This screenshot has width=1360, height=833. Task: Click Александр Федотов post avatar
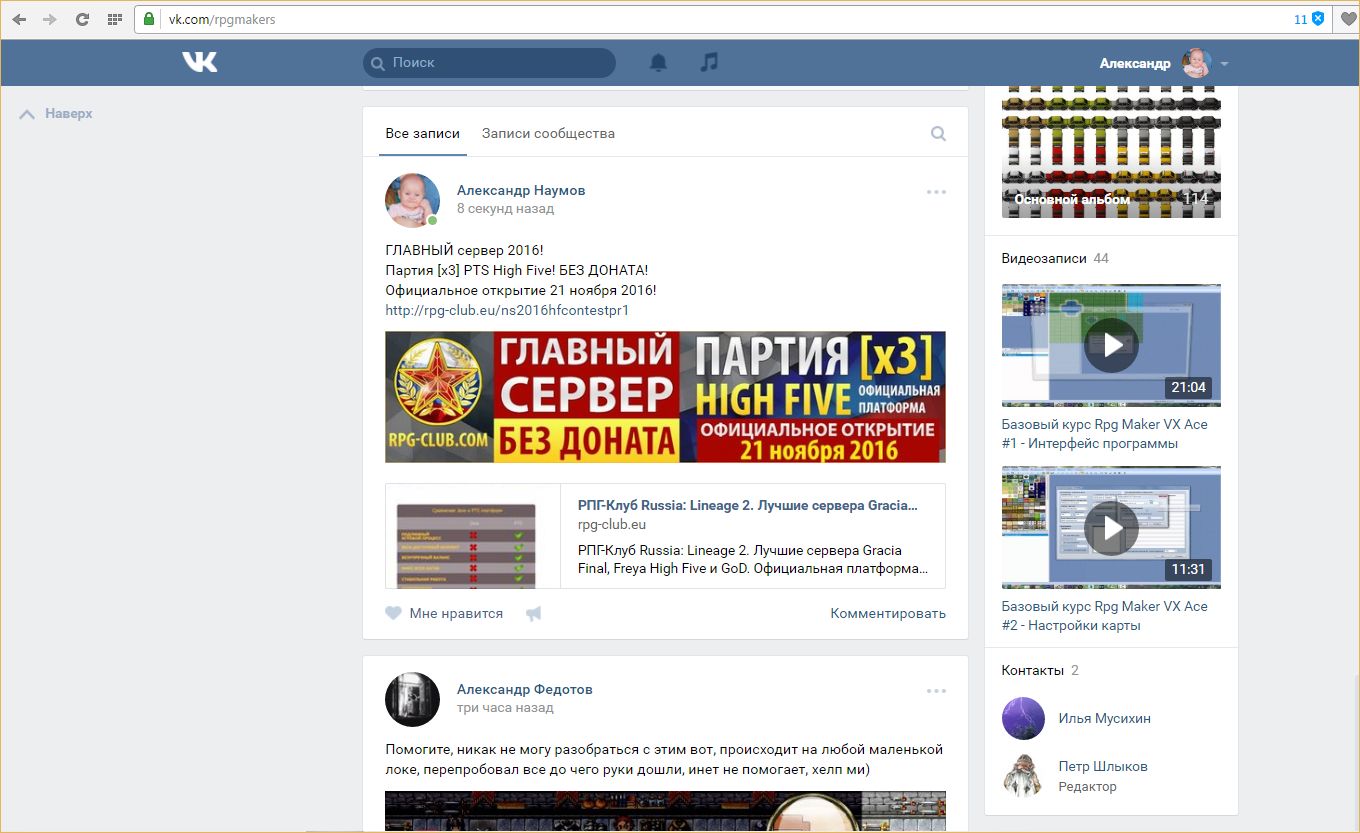tap(412, 699)
